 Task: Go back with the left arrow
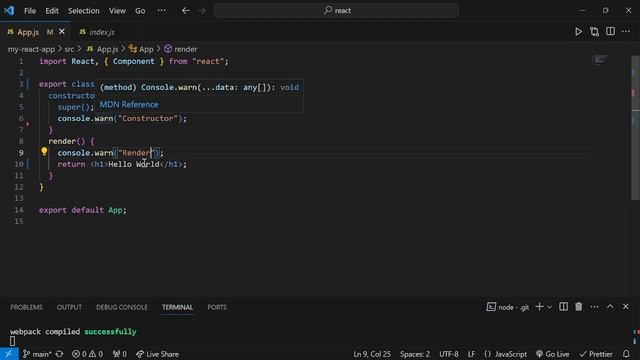click(186, 11)
